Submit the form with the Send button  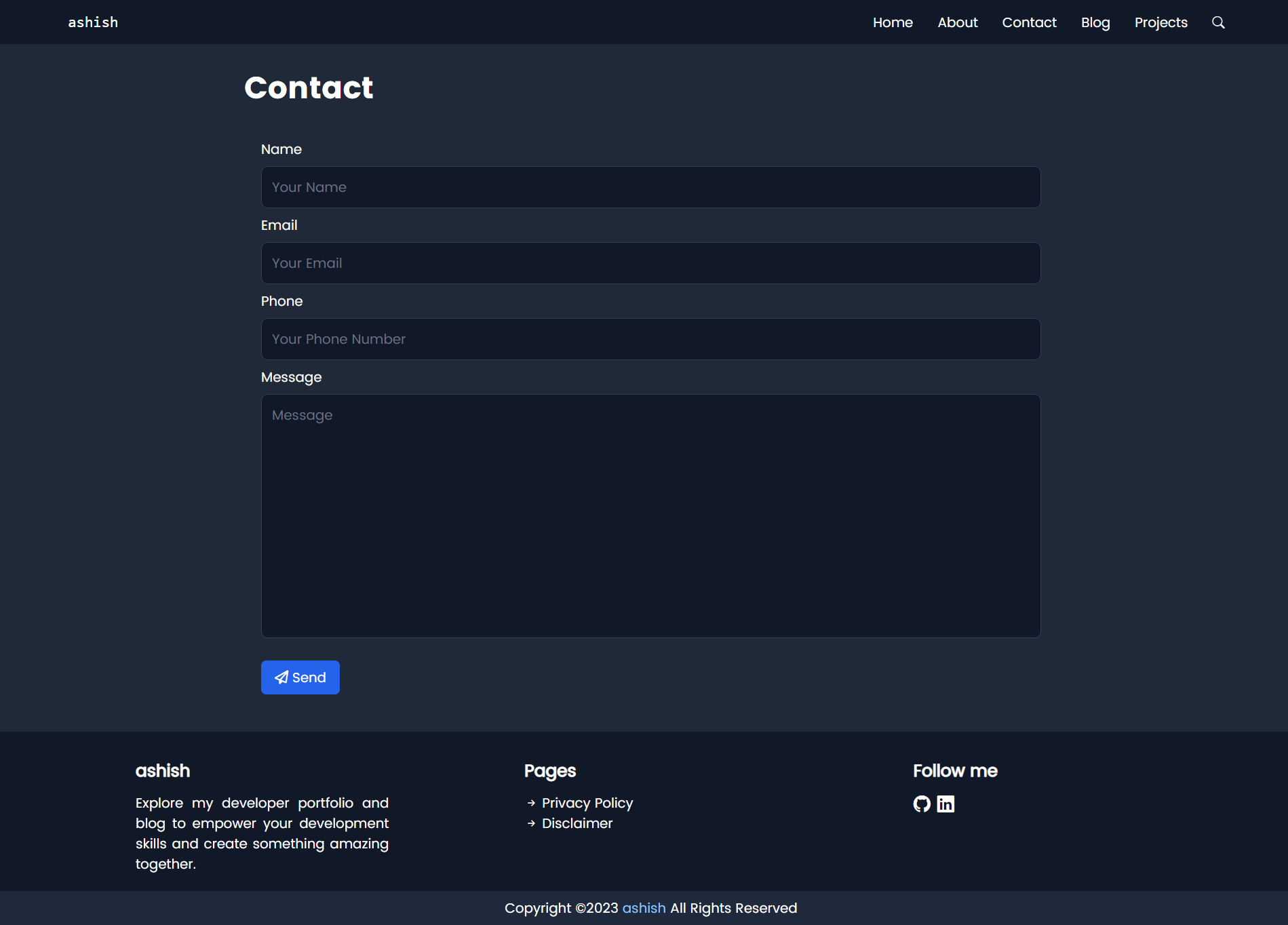click(x=300, y=677)
